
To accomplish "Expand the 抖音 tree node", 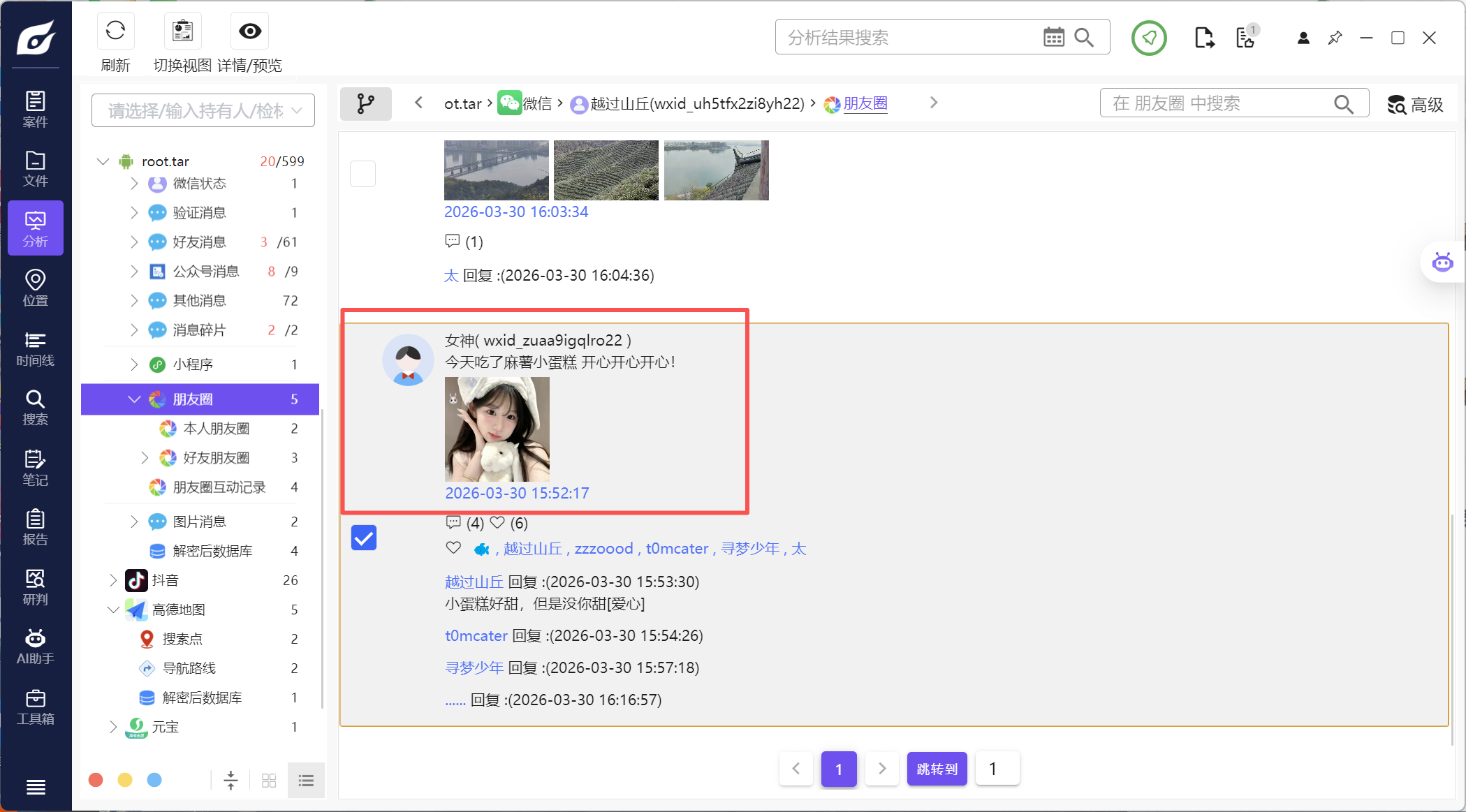I will [x=113, y=580].
